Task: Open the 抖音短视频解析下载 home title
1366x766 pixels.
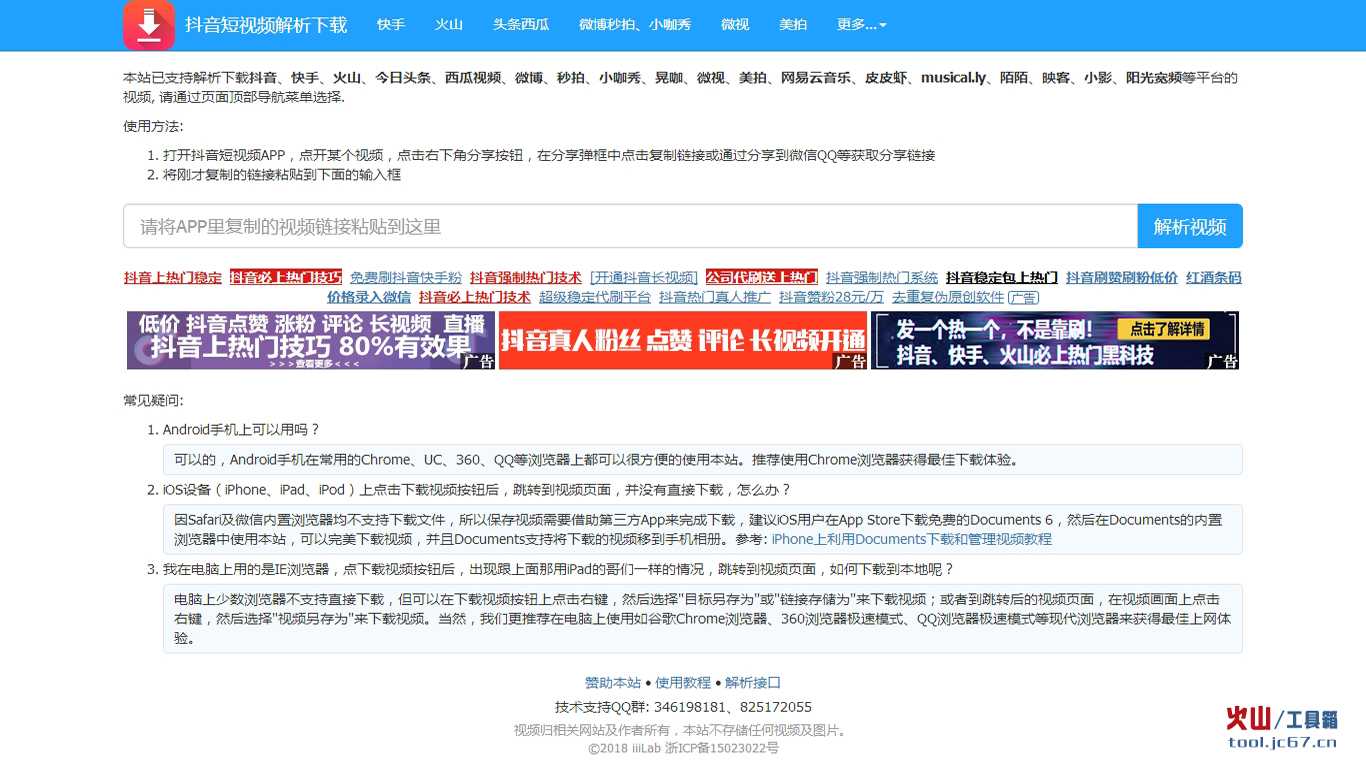Action: click(x=266, y=25)
